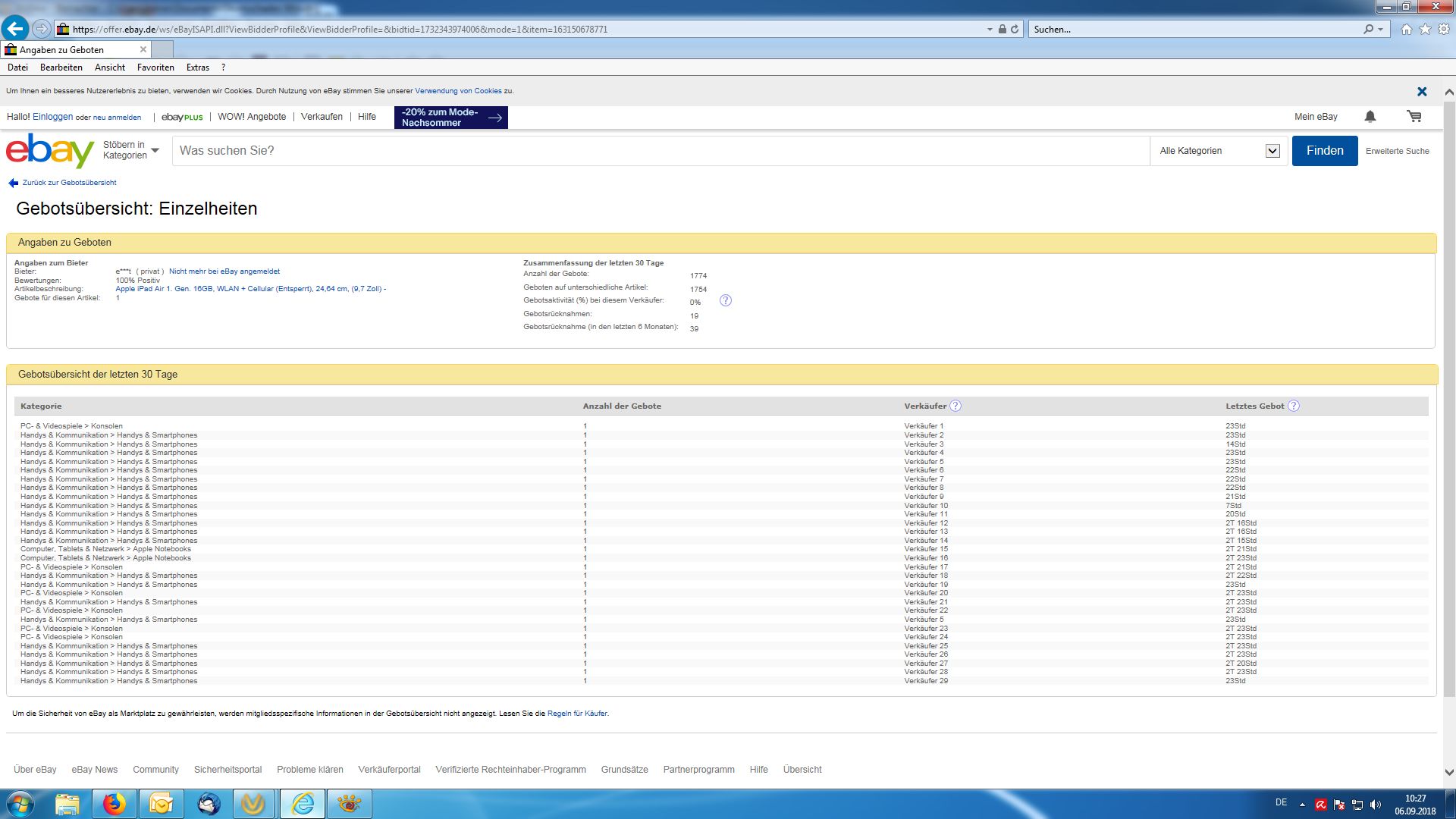Viewport: 1456px width, 819px height.
Task: Dismiss the cookie notice with X
Action: [x=1422, y=91]
